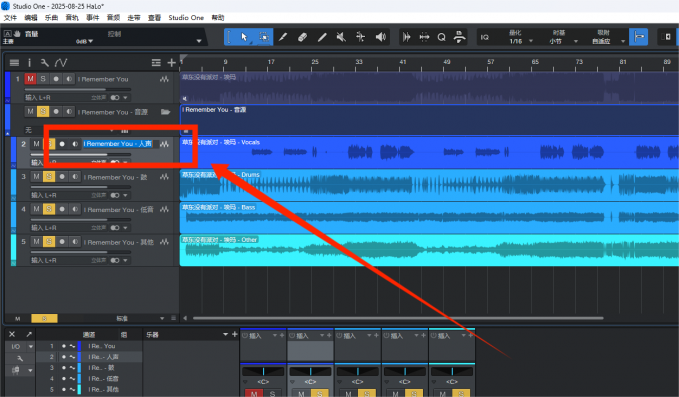679x397 pixels.
Task: Enable monitor on track 4
Action: [x=75, y=209]
